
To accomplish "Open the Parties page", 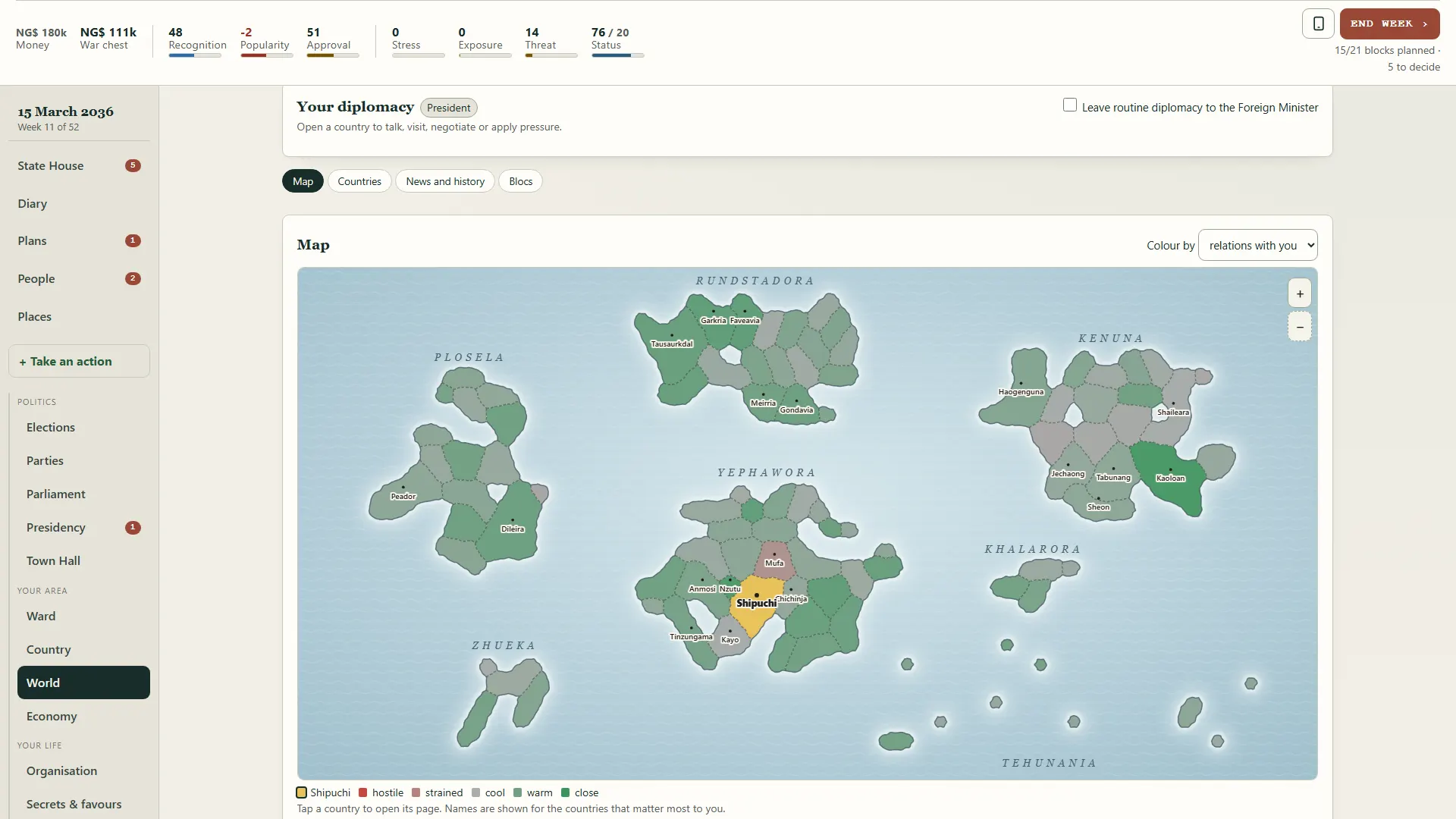I will pyautogui.click(x=83, y=460).
